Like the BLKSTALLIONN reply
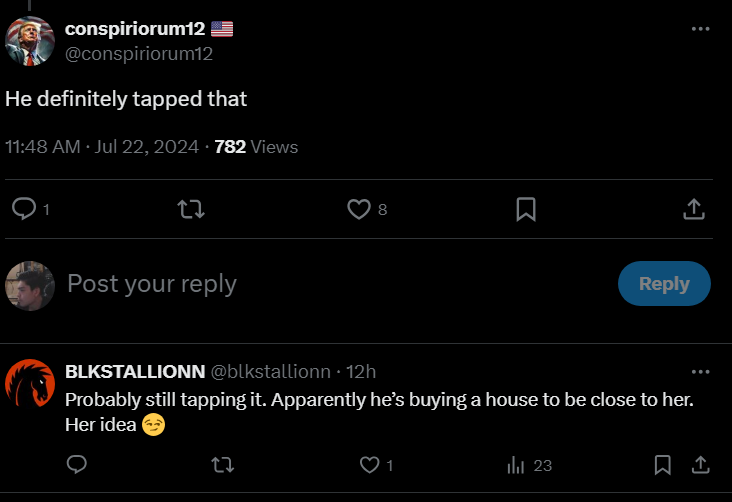 [x=369, y=465]
